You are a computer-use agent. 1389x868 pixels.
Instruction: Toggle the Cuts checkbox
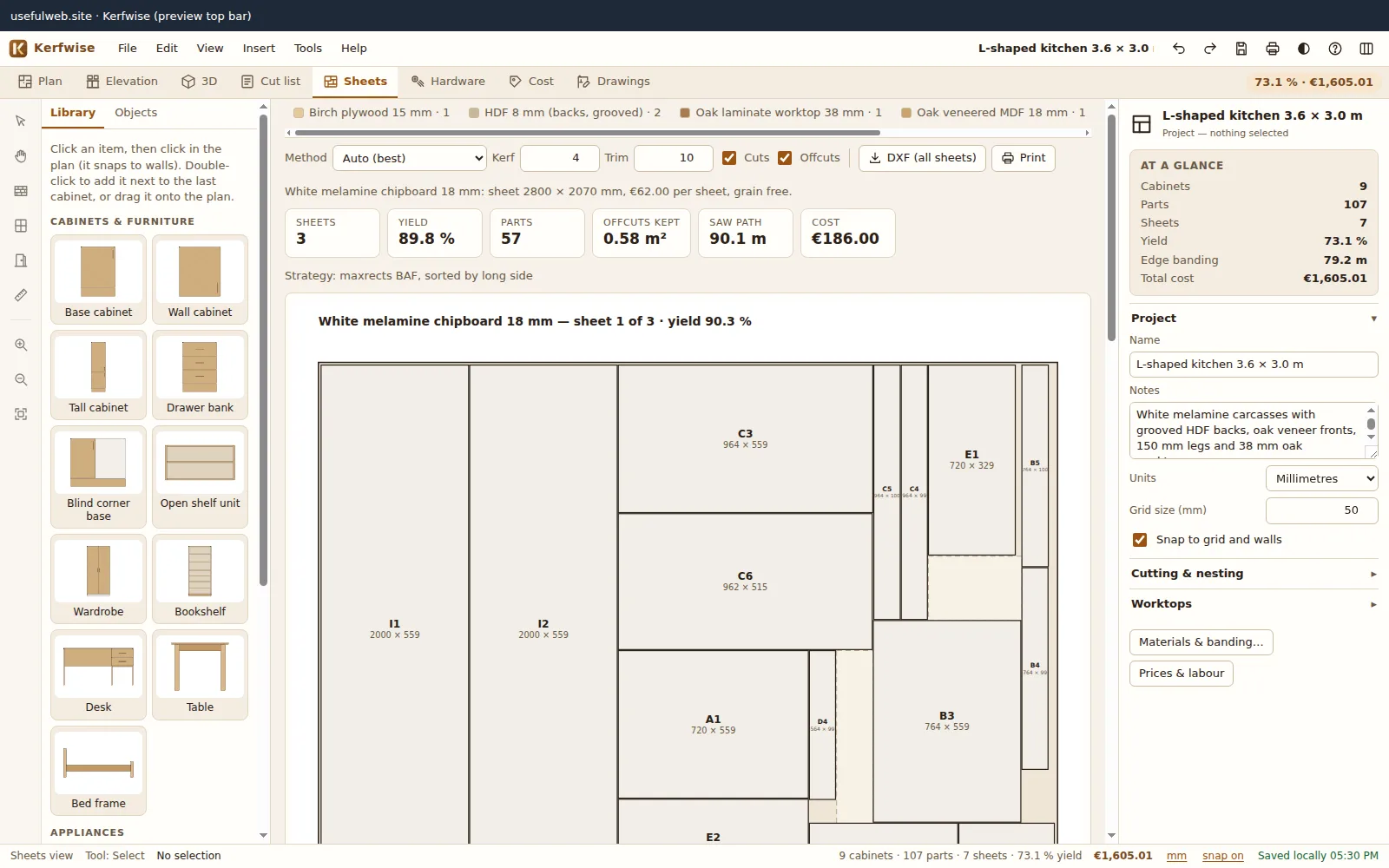[729, 158]
